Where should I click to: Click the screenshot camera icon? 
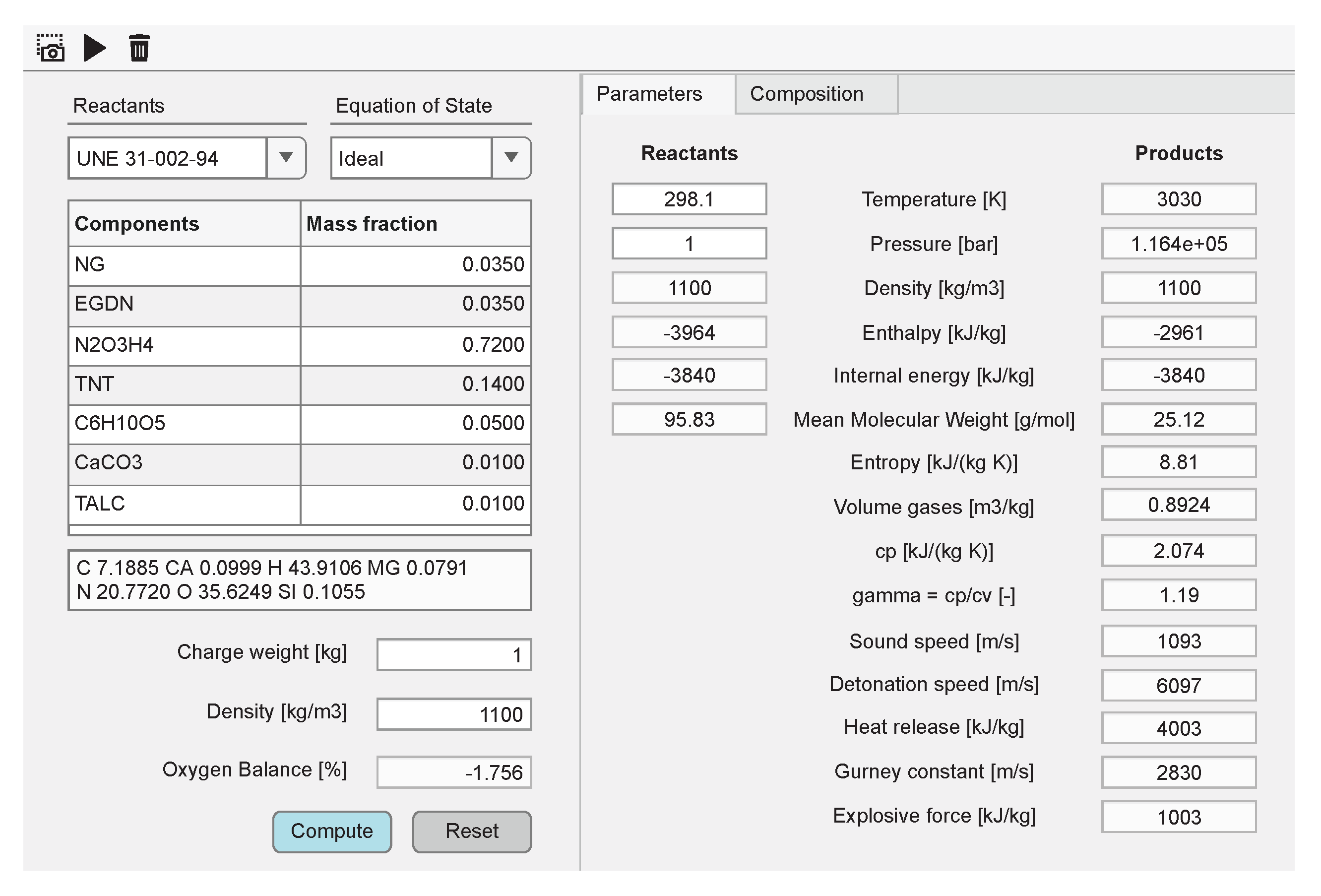click(51, 47)
